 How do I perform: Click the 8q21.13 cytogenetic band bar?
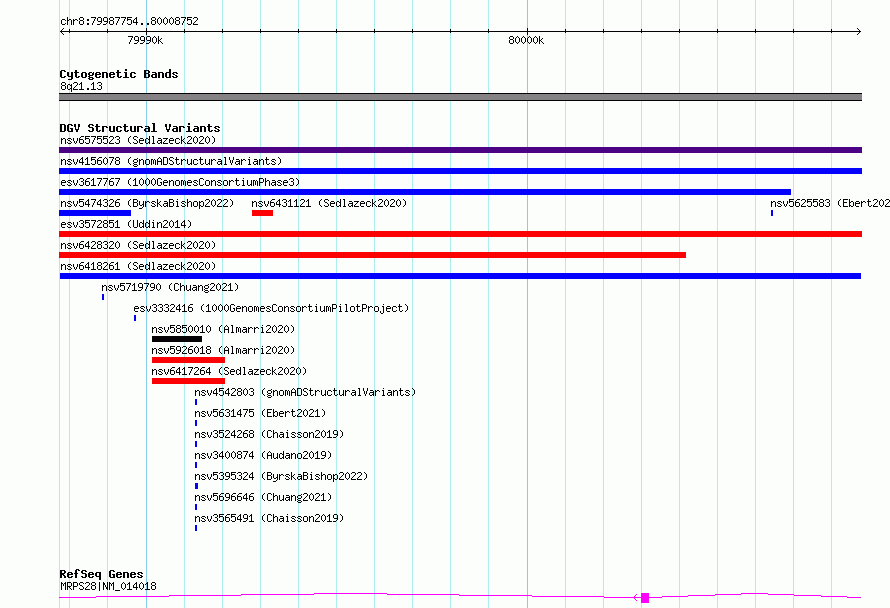click(460, 97)
